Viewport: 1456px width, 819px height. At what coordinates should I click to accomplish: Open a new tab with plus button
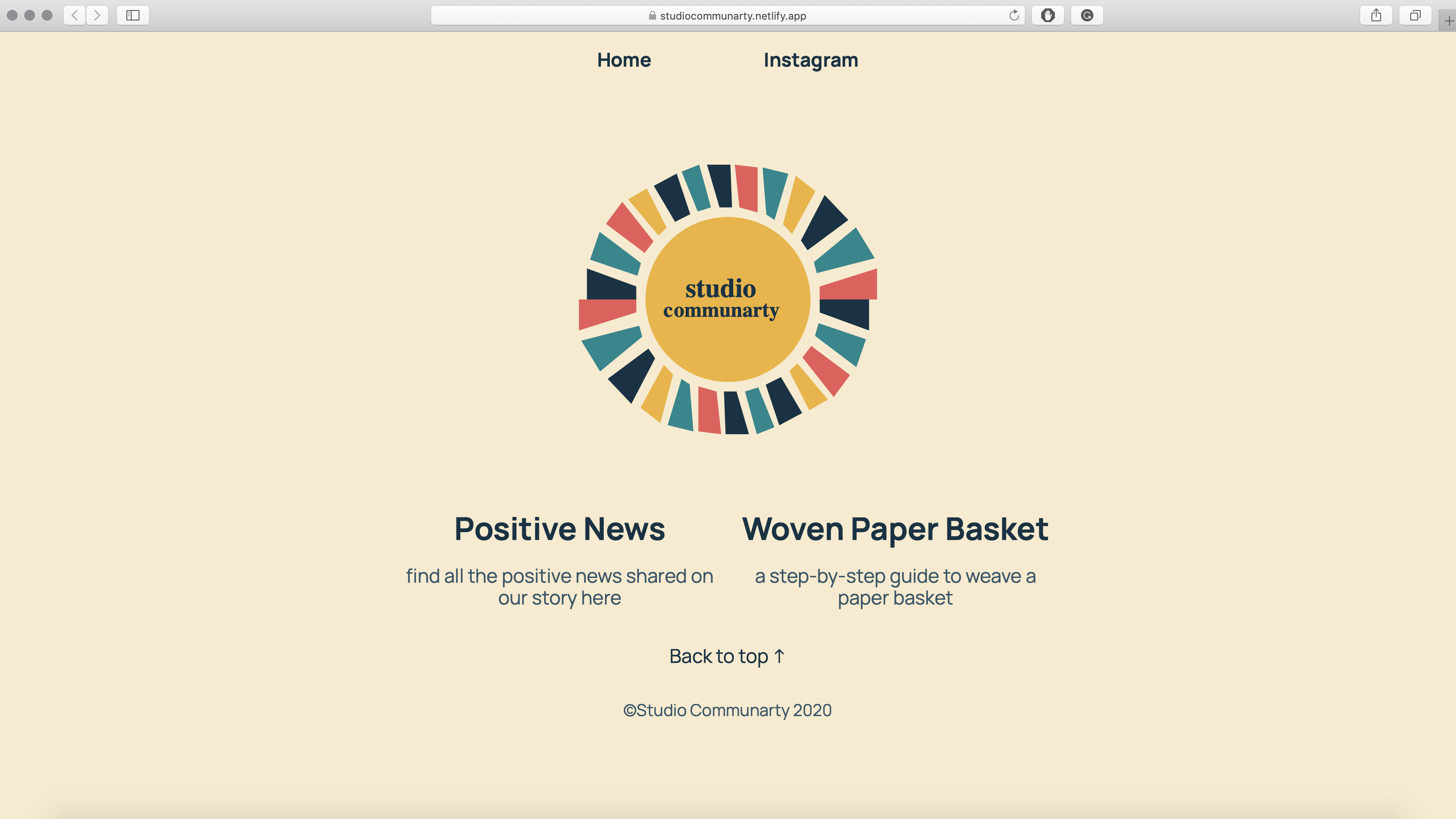click(1449, 21)
